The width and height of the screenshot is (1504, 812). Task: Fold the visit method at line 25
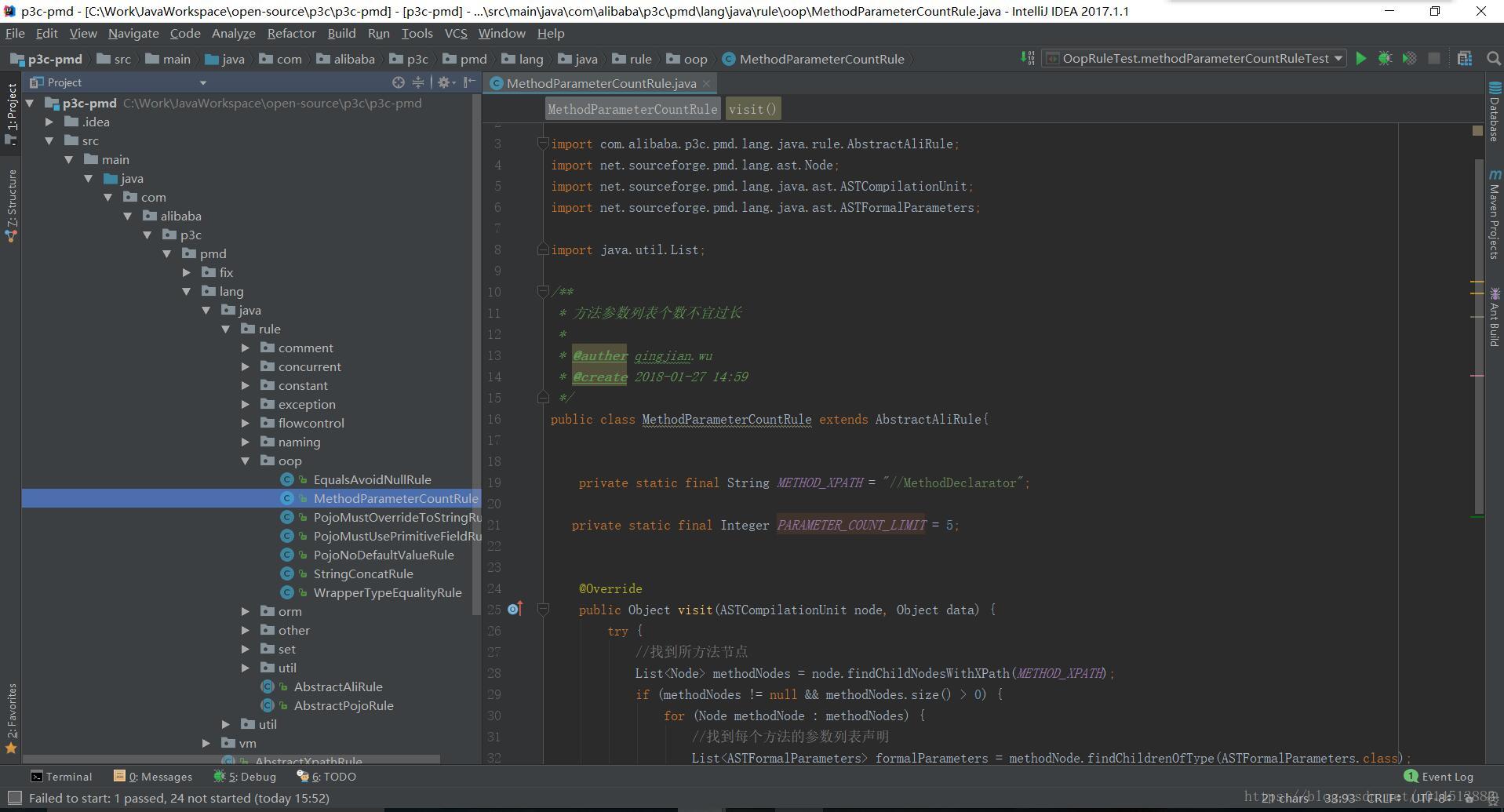(542, 609)
